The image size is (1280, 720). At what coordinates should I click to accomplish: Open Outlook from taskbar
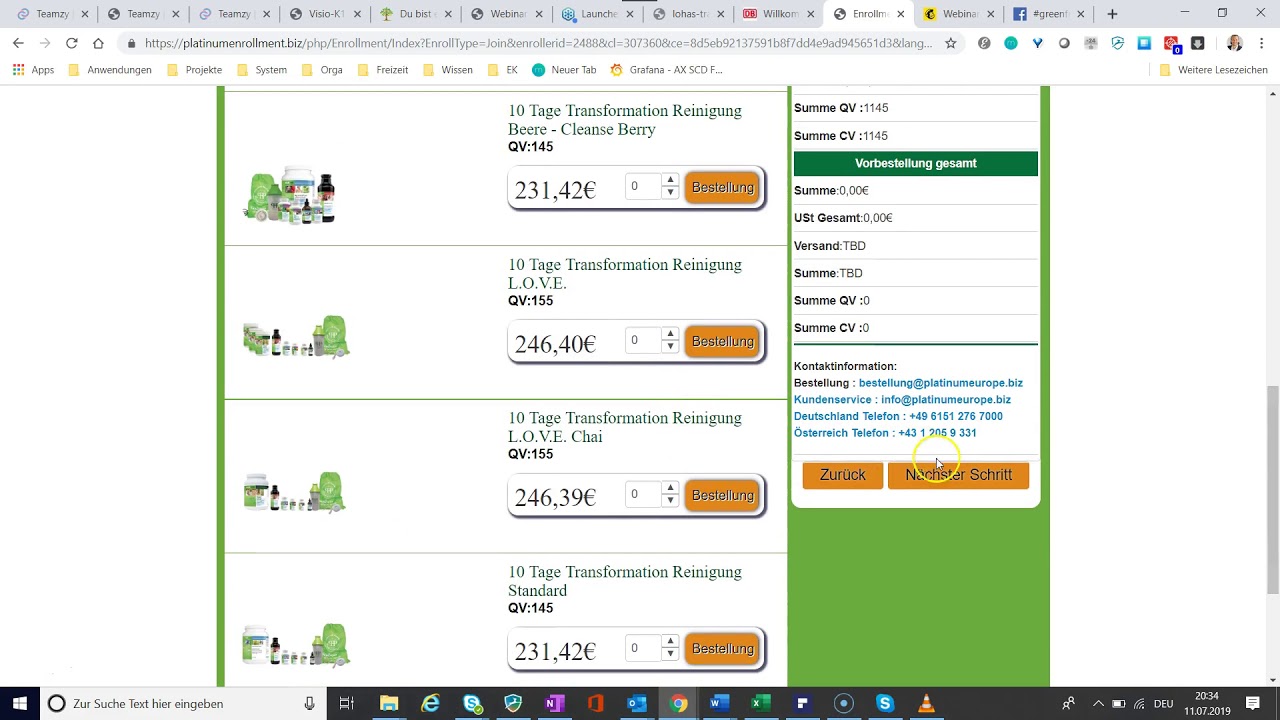pos(636,703)
